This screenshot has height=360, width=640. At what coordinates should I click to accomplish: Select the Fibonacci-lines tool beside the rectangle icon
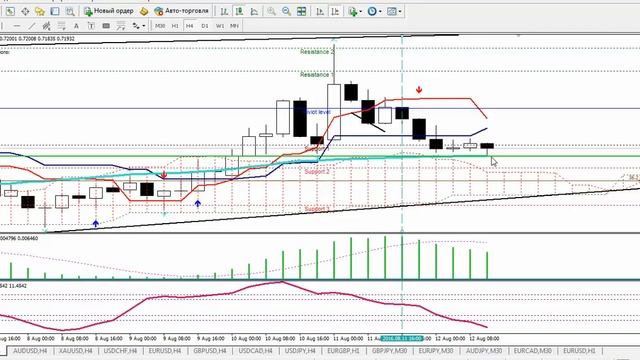tap(121, 26)
